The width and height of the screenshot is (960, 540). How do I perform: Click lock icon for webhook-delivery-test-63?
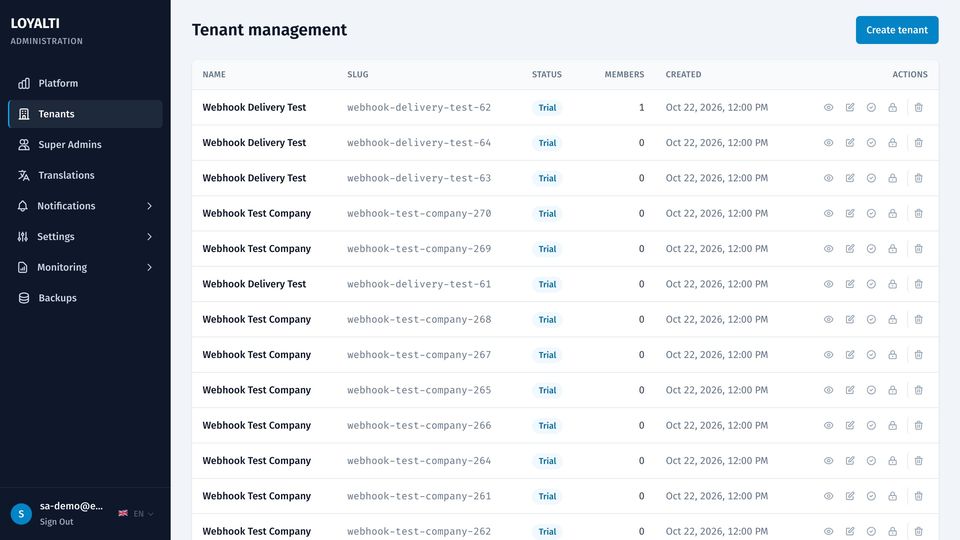tap(893, 178)
